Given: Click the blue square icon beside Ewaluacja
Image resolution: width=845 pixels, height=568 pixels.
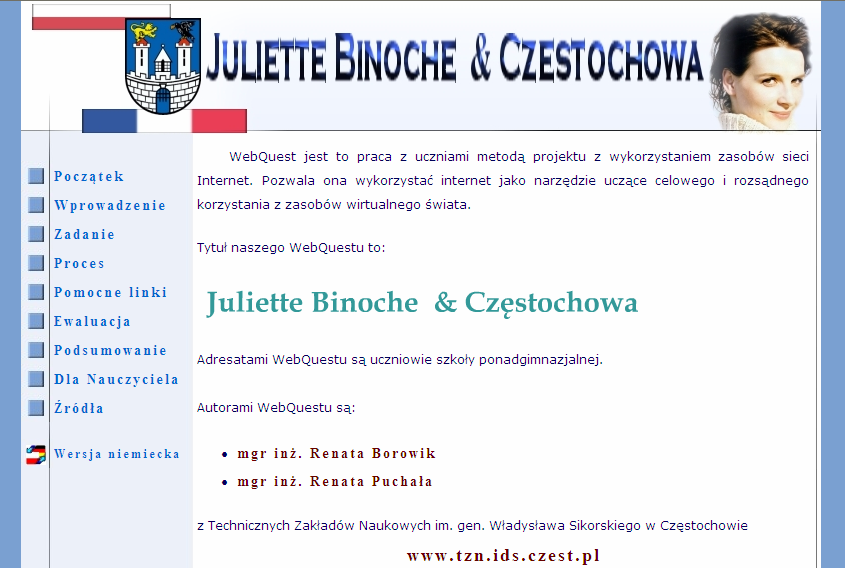Looking at the screenshot, I should click(36, 322).
